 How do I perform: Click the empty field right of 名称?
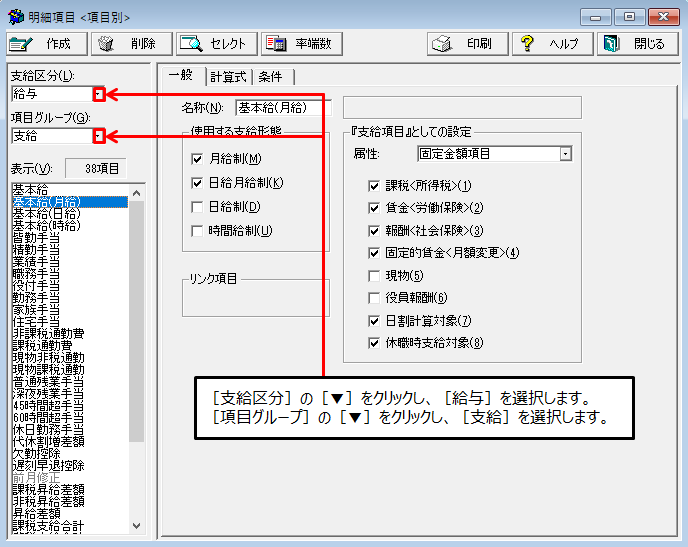[462, 108]
